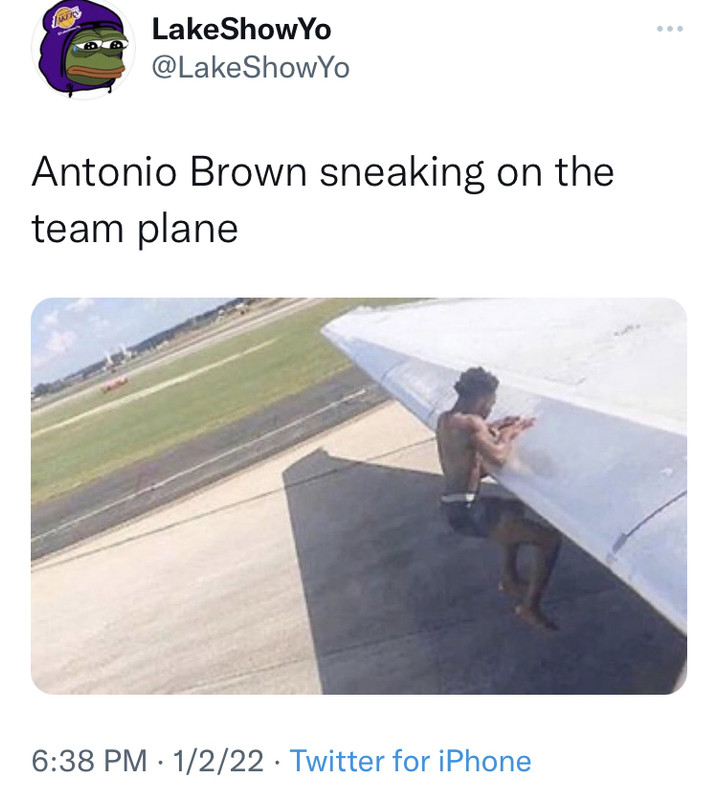This screenshot has height=800, width=718.
Task: Click the 6:38 PM timestamp
Action: click(x=89, y=761)
